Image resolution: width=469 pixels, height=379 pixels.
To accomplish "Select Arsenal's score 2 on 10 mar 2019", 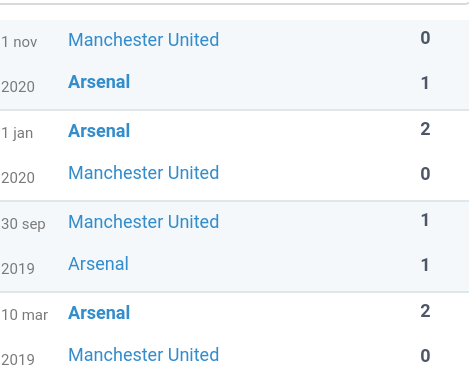I will tap(425, 311).
